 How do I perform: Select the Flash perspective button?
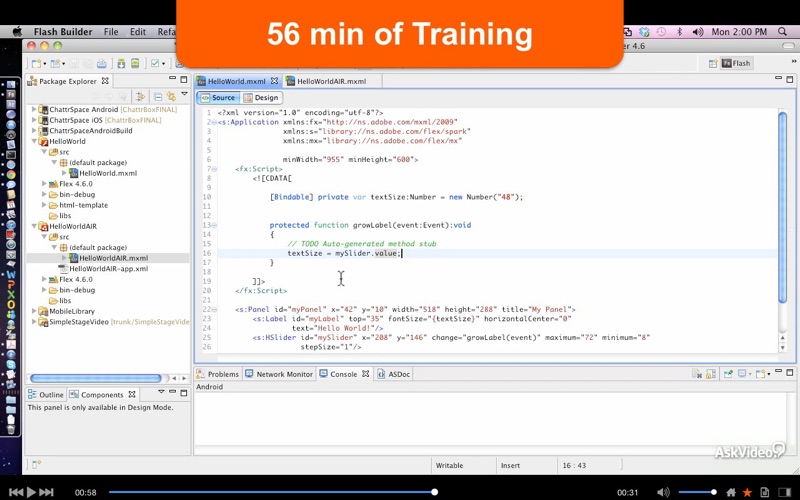736,63
